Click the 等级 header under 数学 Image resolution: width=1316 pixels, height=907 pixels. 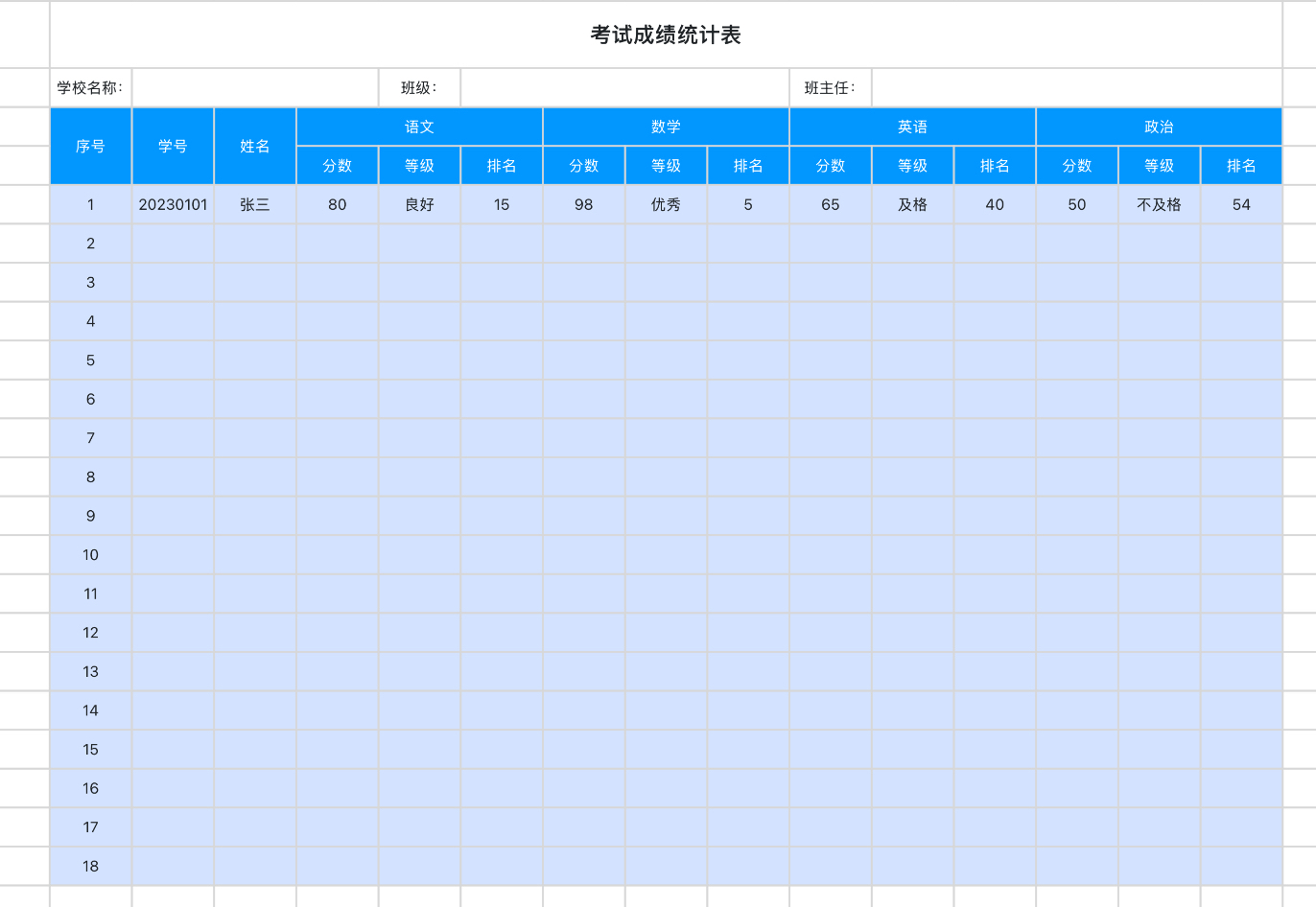[x=666, y=165]
